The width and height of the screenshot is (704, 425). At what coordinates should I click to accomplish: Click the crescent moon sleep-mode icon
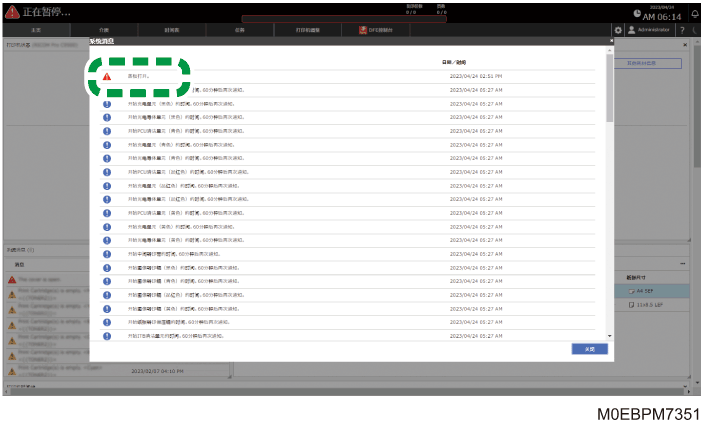pos(695,30)
